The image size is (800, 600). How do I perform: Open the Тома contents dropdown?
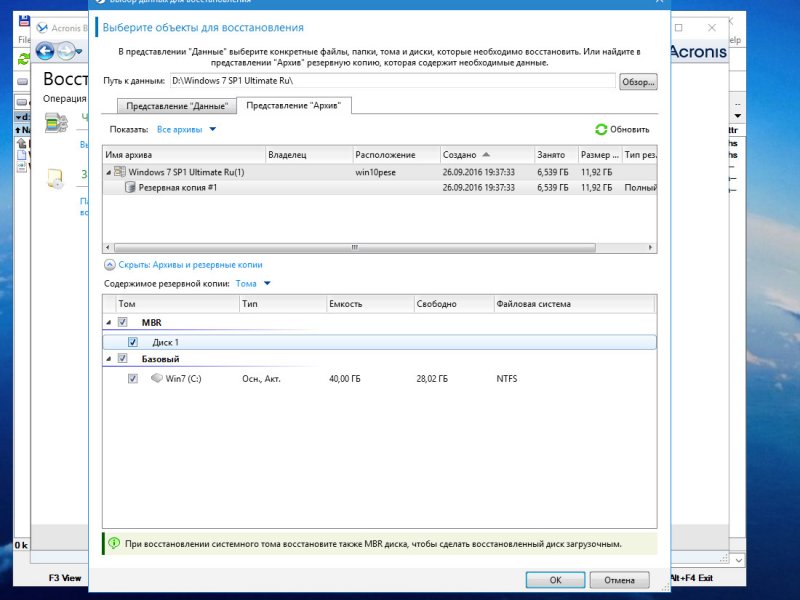click(253, 284)
